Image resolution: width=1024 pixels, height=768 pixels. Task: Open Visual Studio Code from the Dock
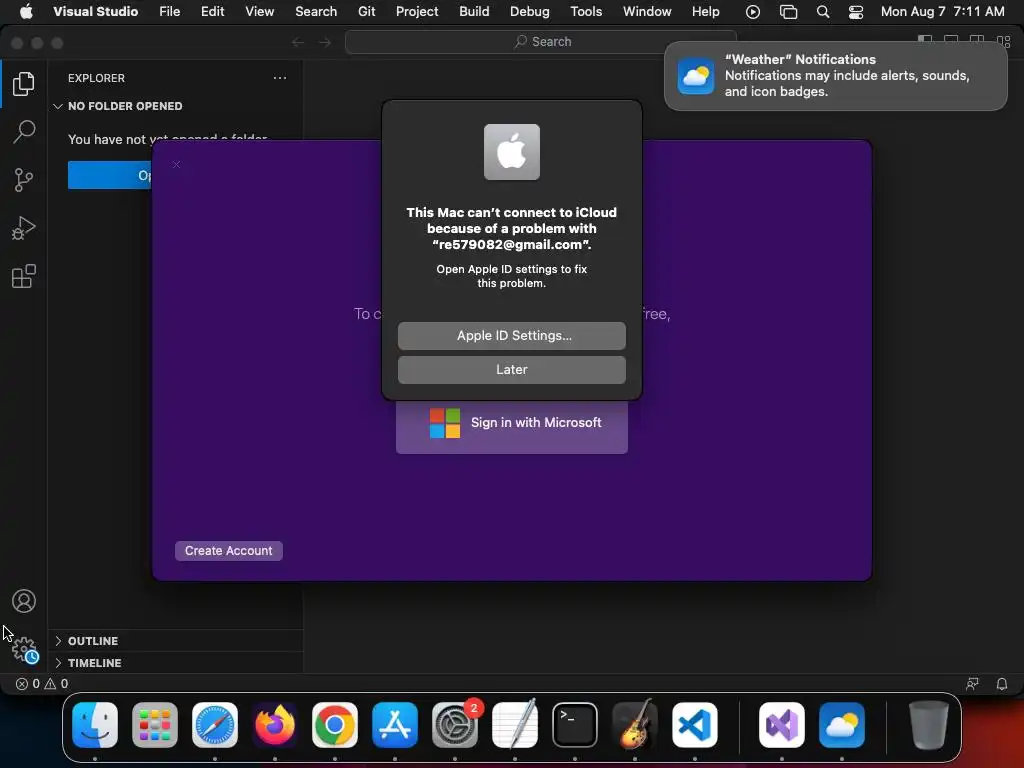coord(695,725)
